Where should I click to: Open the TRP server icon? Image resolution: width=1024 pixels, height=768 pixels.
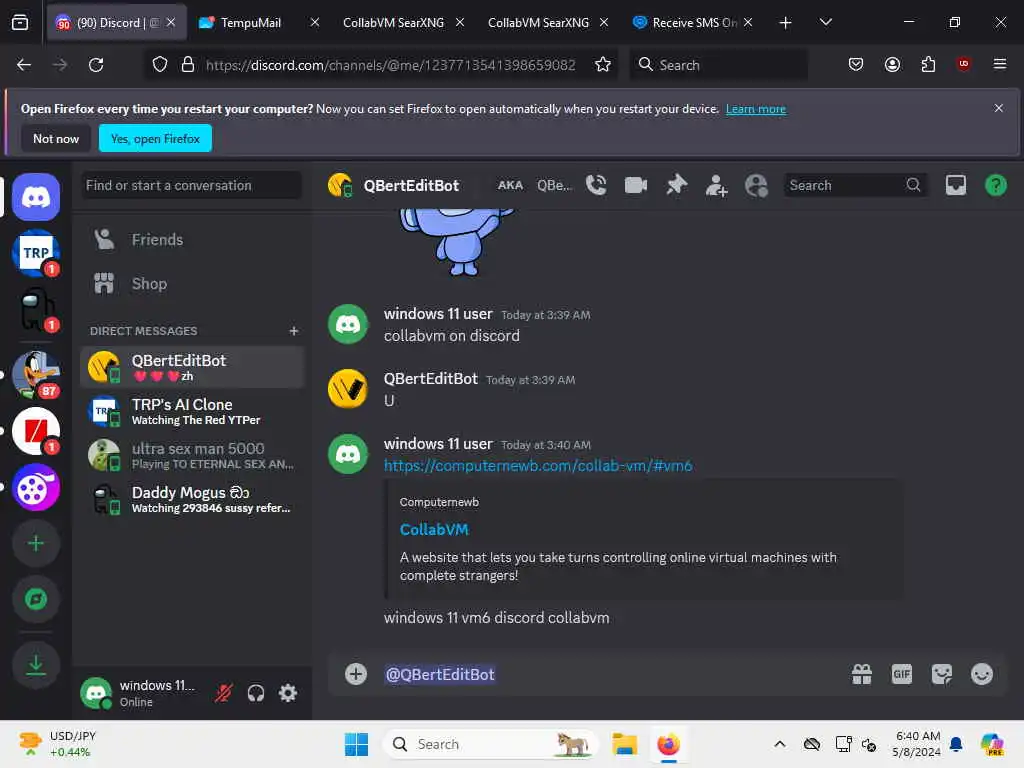36,253
